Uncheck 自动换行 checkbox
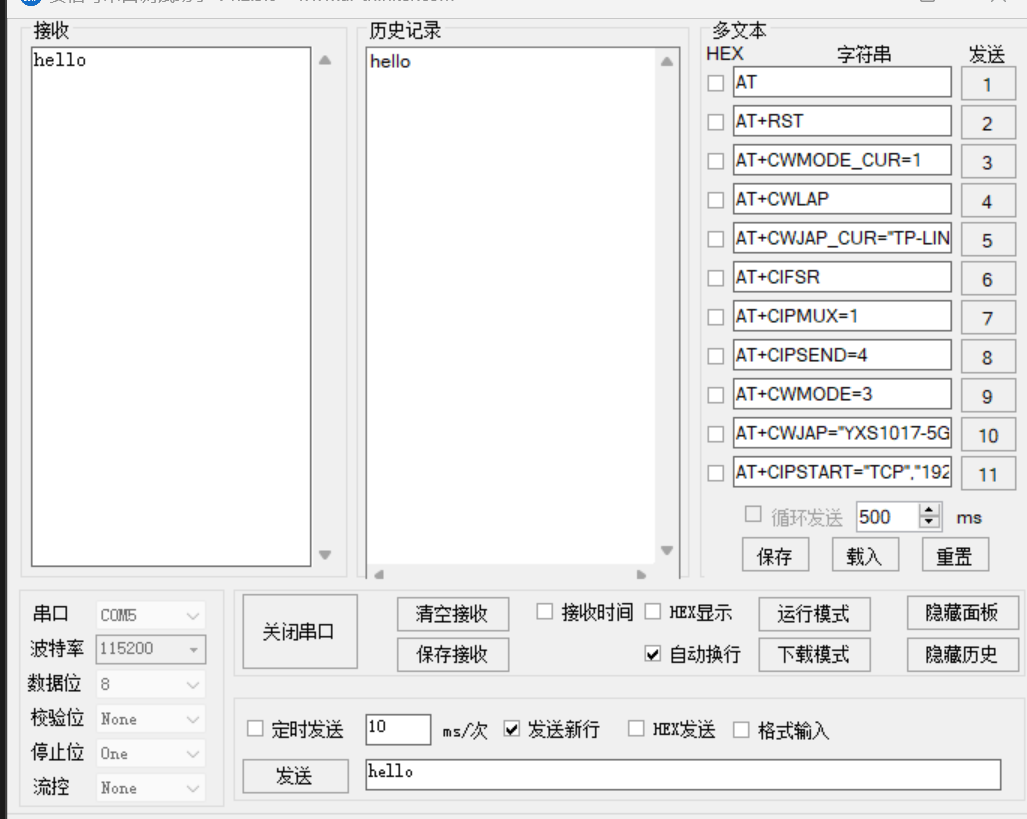 tap(653, 653)
